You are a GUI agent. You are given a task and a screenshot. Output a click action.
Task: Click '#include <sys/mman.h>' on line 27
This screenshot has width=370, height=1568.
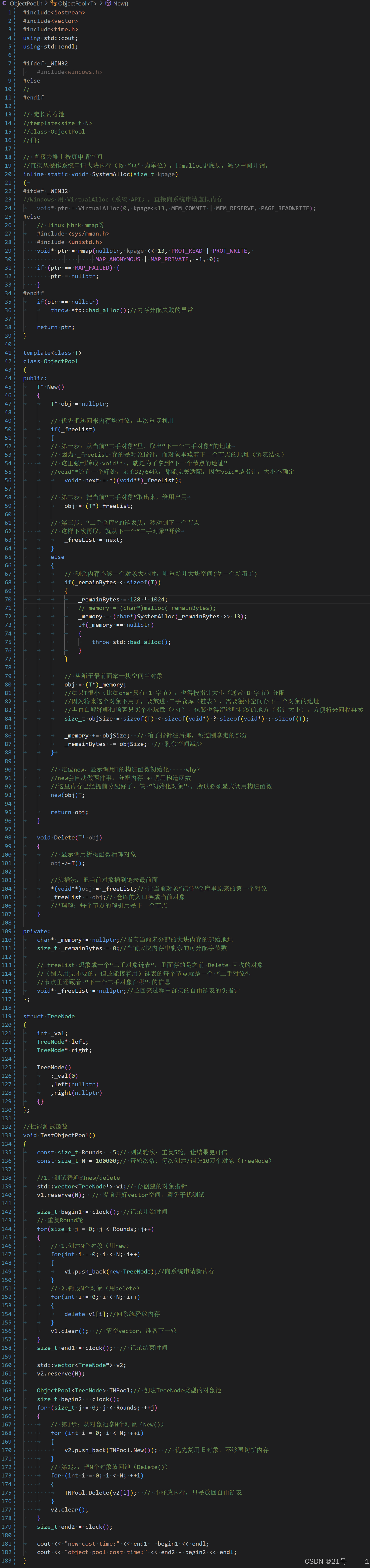[x=73, y=234]
